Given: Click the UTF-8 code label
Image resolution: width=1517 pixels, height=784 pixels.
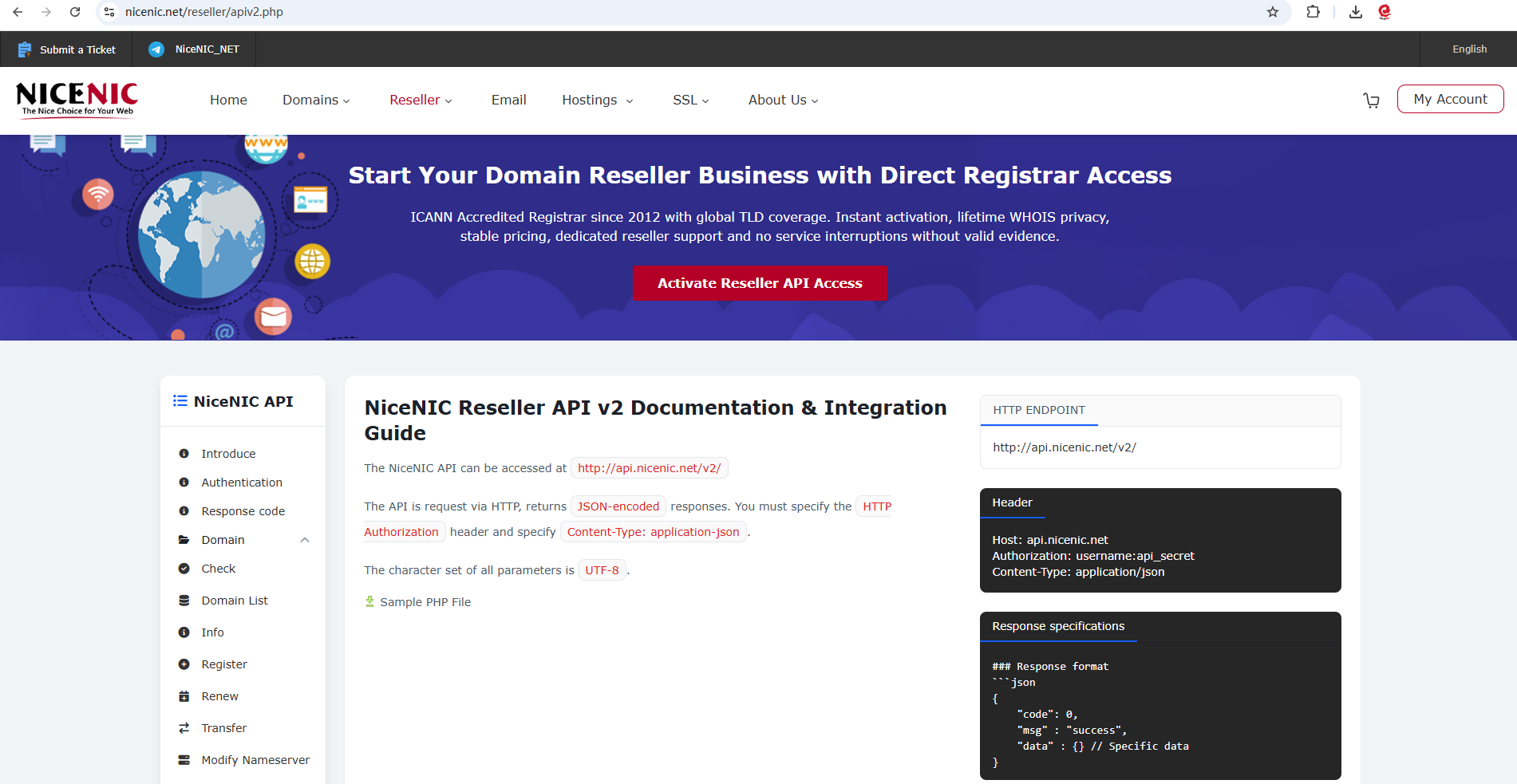Looking at the screenshot, I should point(602,570).
